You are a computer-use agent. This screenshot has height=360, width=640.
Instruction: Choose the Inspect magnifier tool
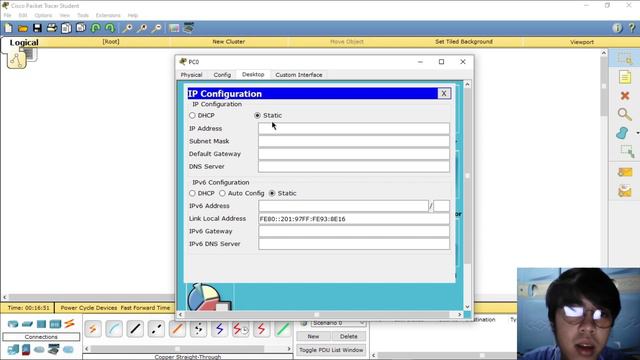point(624,114)
